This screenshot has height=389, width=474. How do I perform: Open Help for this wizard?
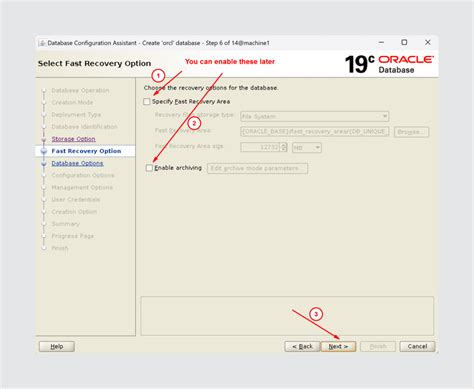click(57, 346)
